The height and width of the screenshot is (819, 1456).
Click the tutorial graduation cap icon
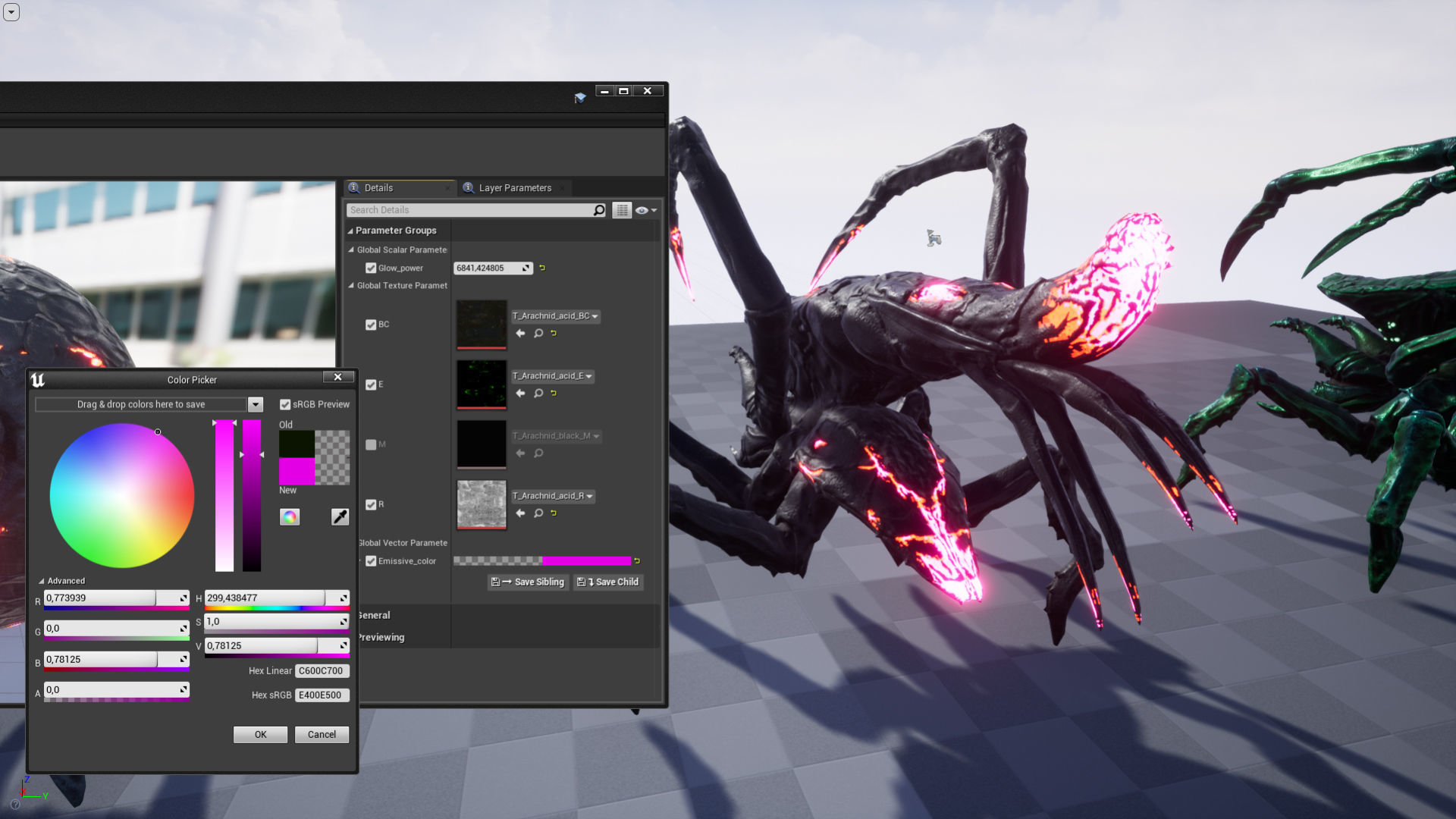pos(580,97)
